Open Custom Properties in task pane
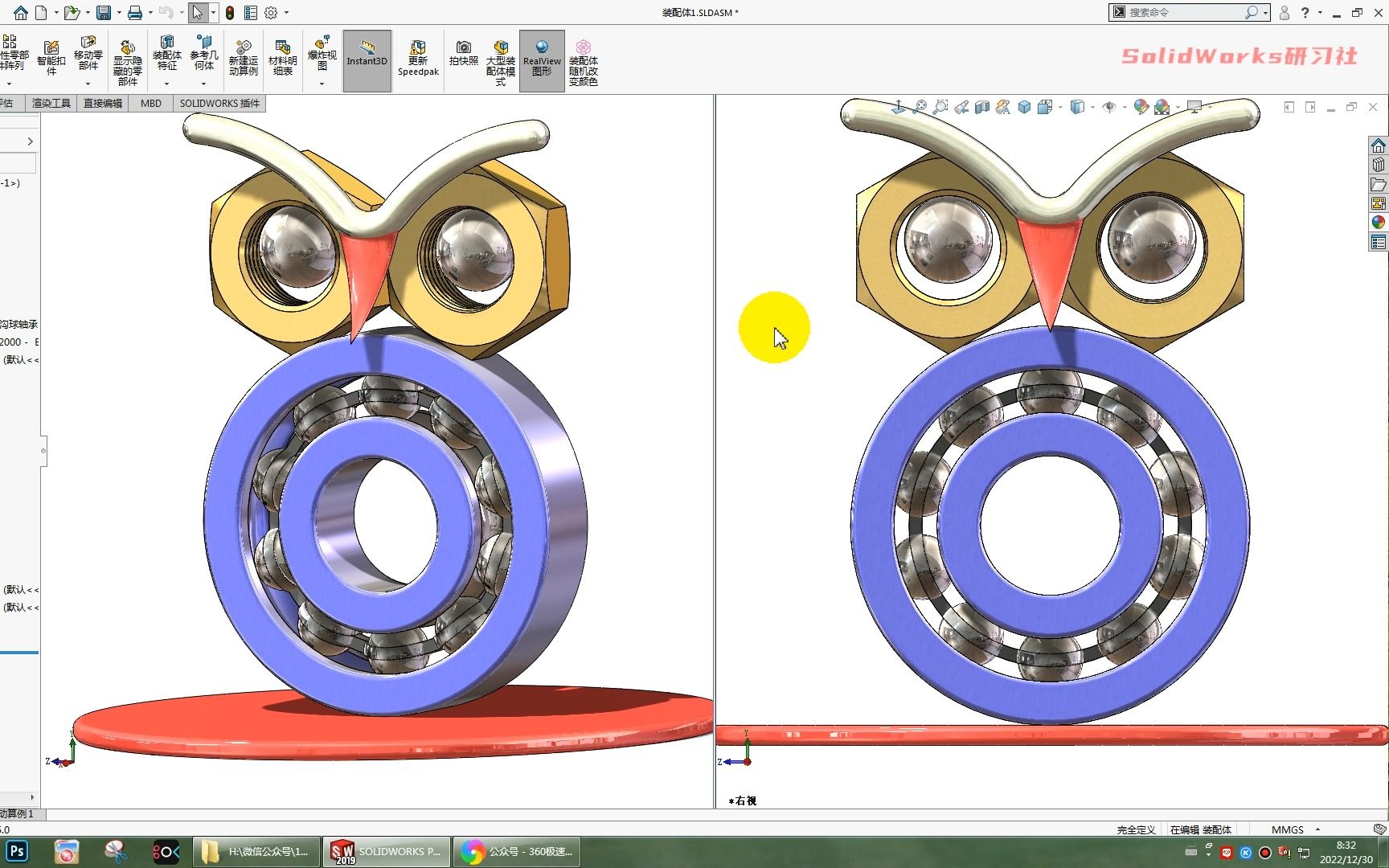Viewport: 1389px width, 868px height. click(1379, 242)
